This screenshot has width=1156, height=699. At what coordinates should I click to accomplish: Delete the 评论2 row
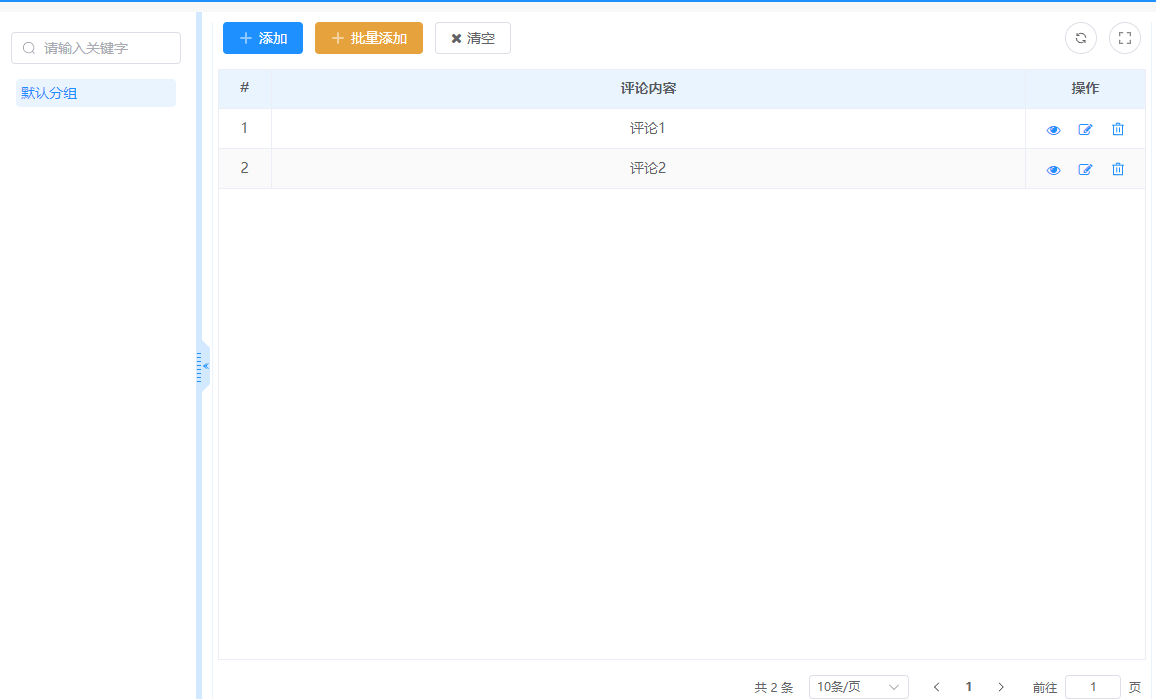(1118, 169)
